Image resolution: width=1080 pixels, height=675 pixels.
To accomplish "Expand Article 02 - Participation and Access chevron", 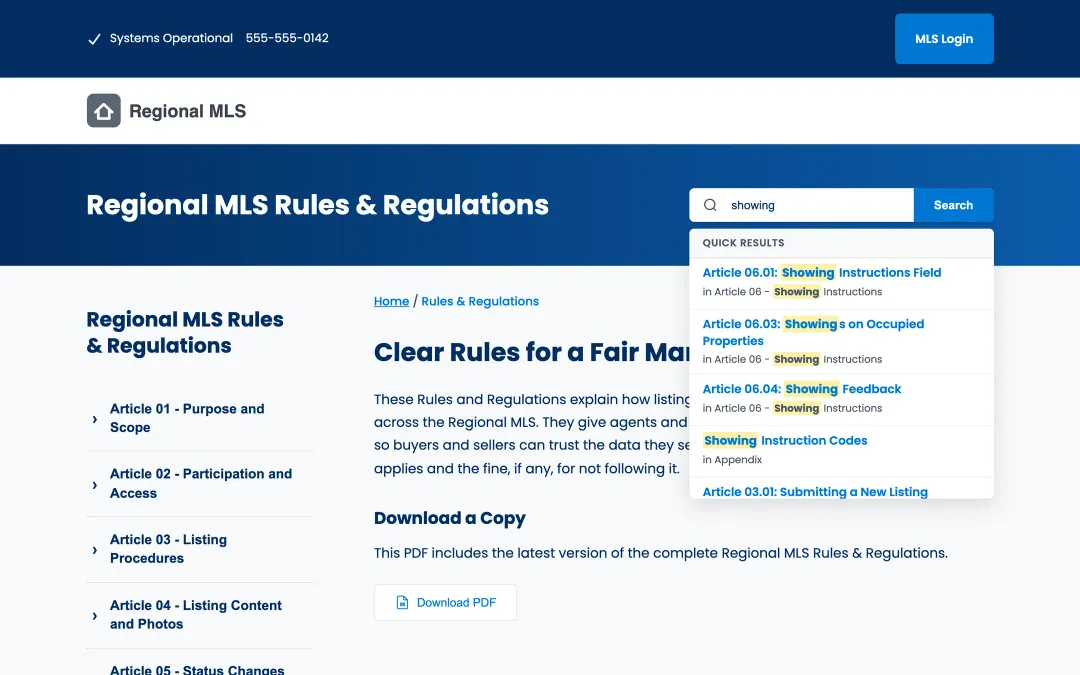I will point(94,485).
